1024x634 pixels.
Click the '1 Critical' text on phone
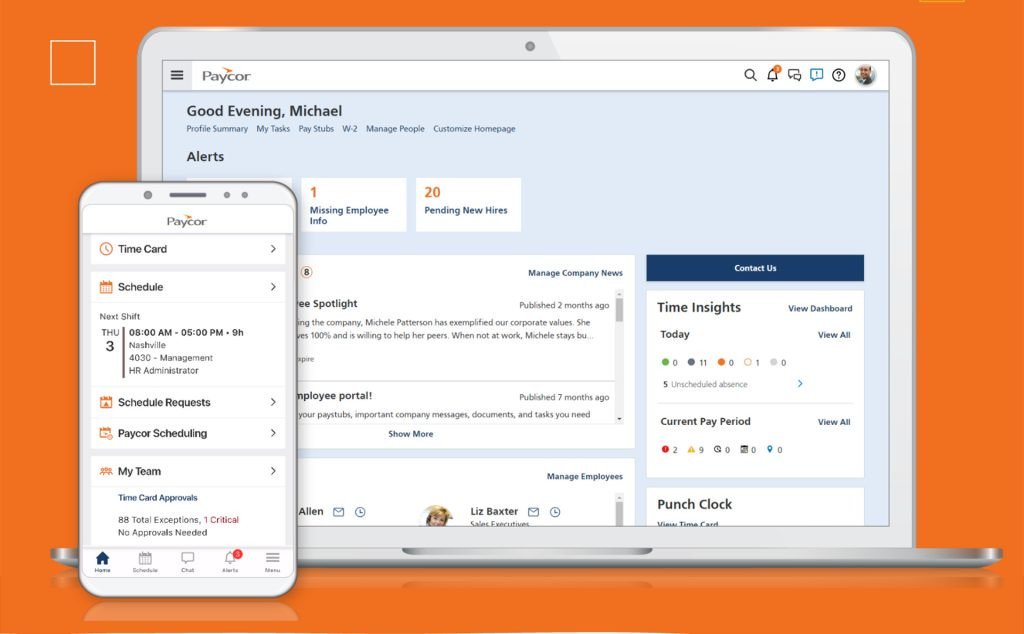[221, 520]
